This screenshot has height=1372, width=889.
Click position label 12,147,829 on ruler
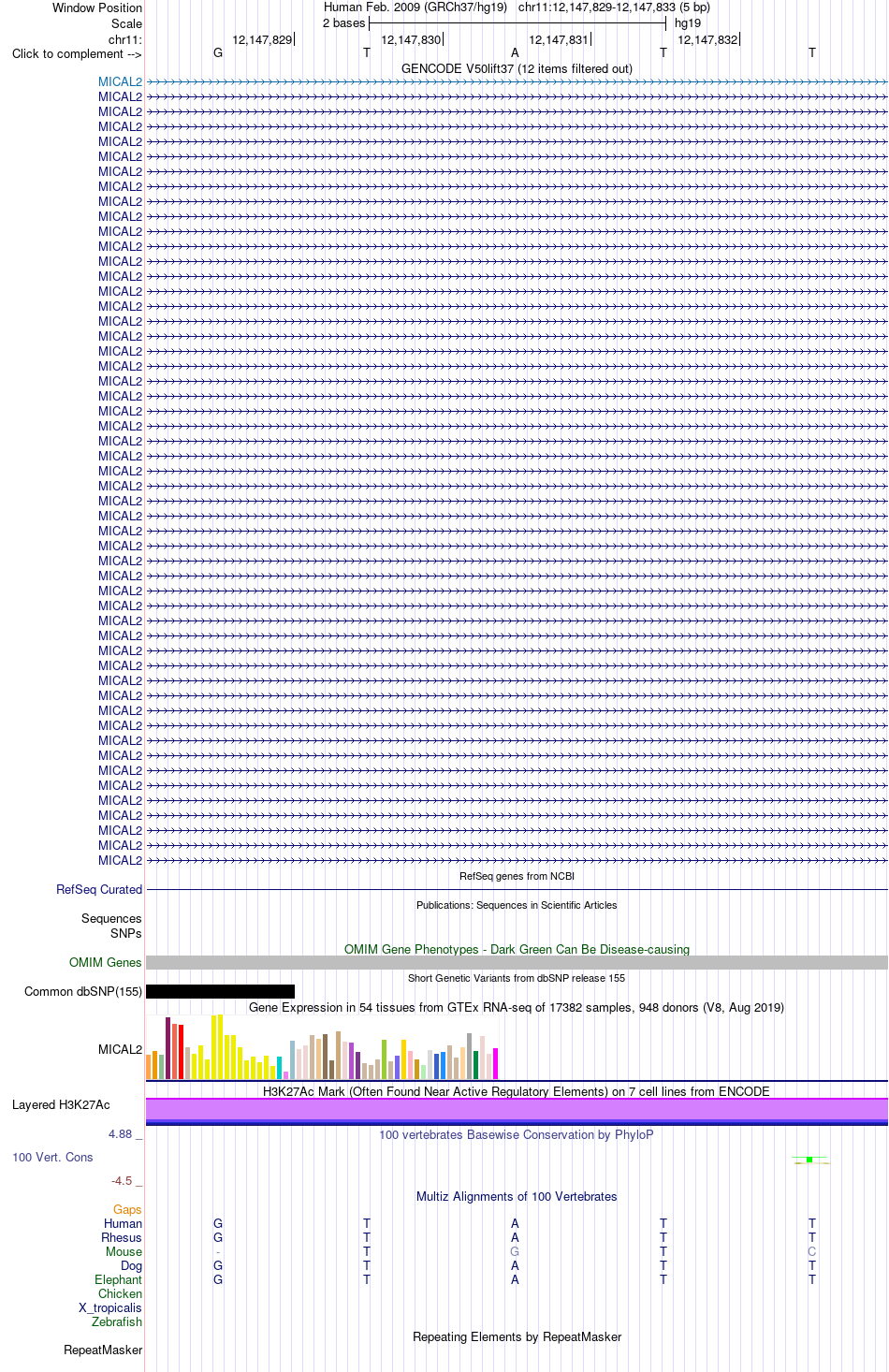click(262, 39)
